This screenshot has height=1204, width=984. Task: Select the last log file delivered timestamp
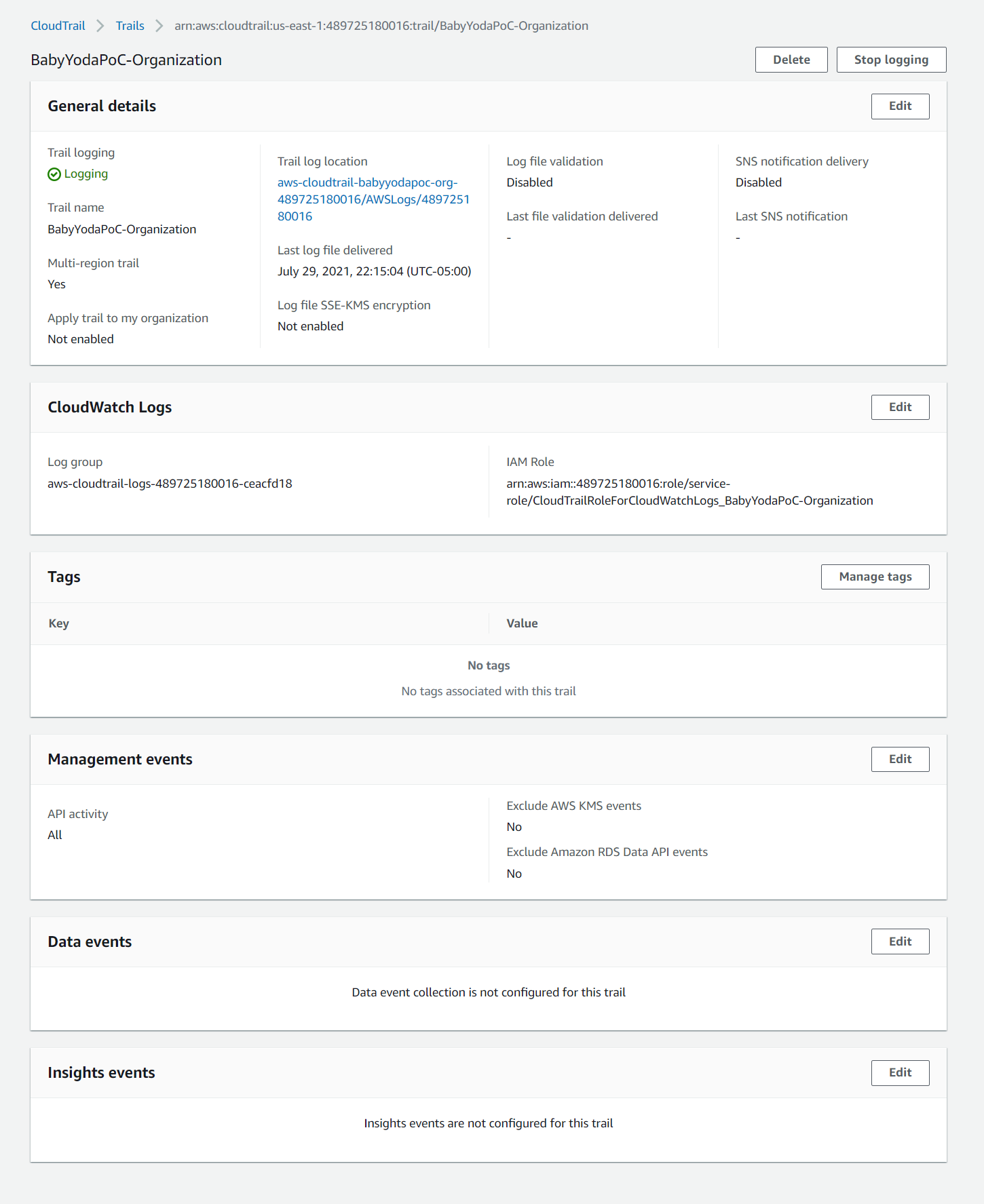(374, 271)
